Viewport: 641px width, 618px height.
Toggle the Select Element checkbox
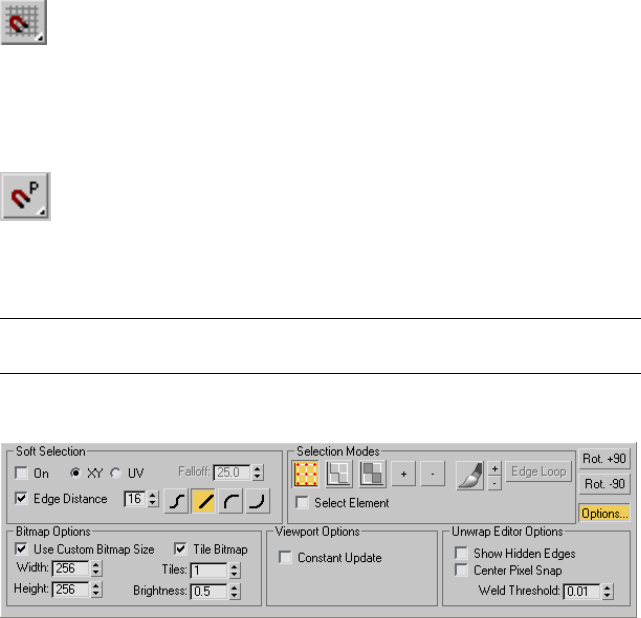302,502
